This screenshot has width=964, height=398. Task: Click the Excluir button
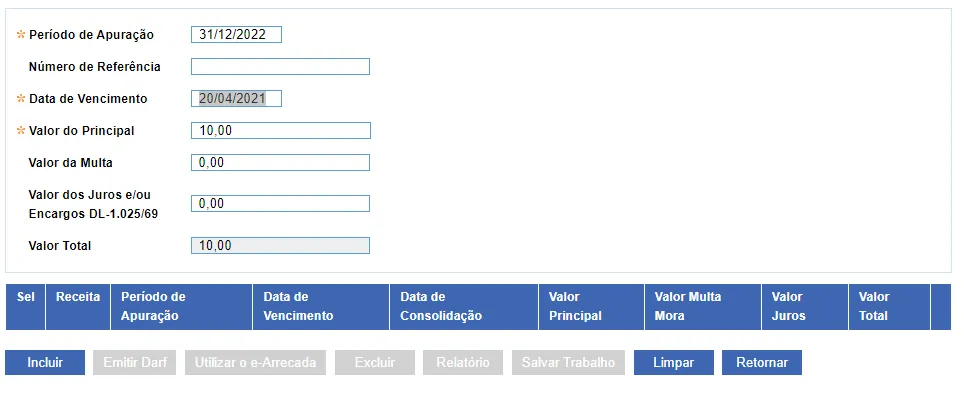click(375, 362)
